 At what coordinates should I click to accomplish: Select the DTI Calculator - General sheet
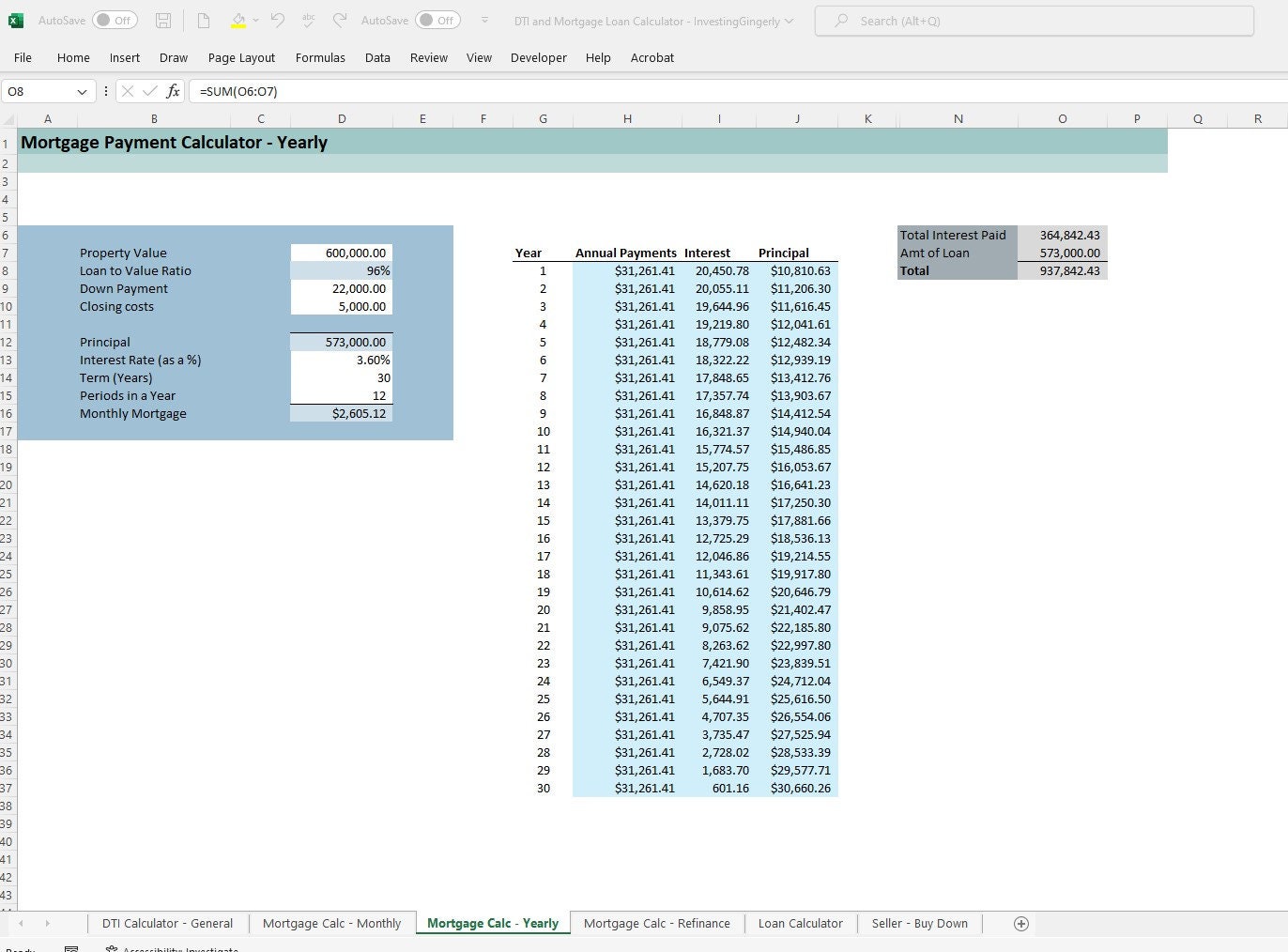click(x=167, y=923)
